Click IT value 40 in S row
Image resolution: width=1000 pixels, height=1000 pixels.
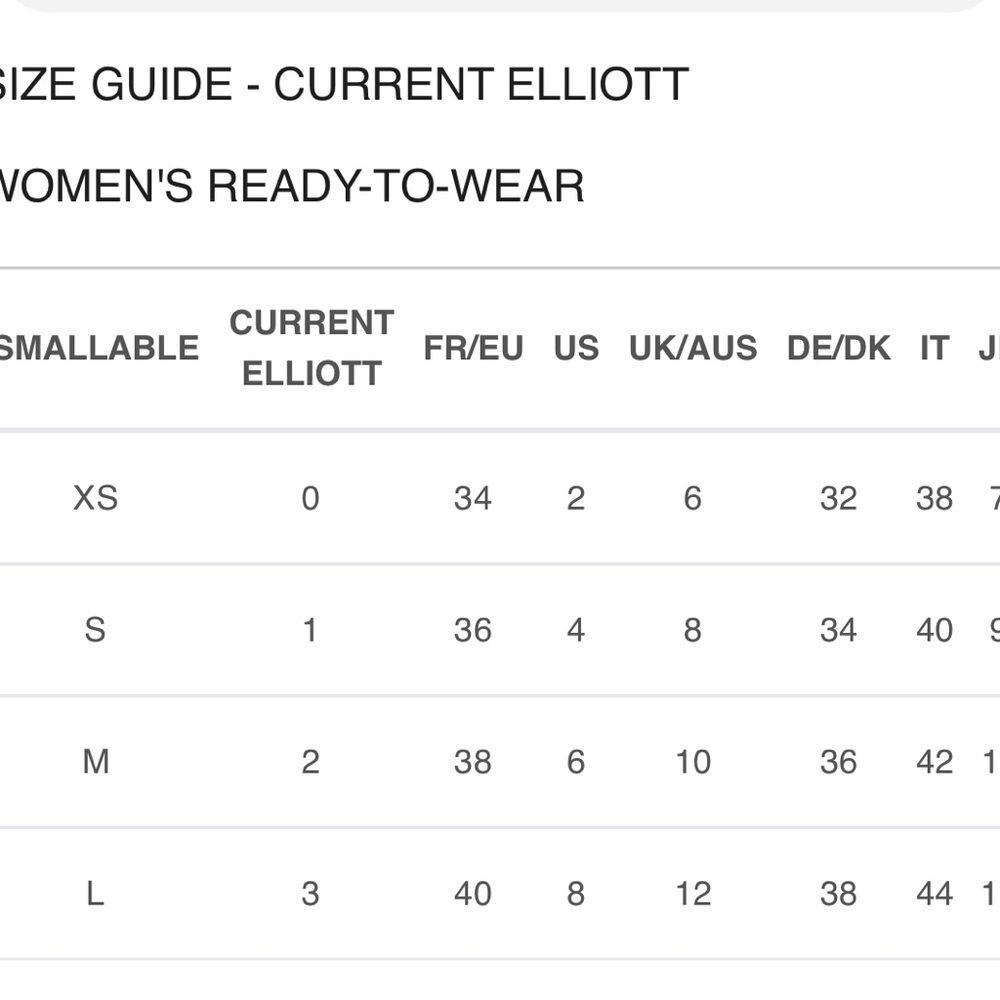click(x=934, y=630)
